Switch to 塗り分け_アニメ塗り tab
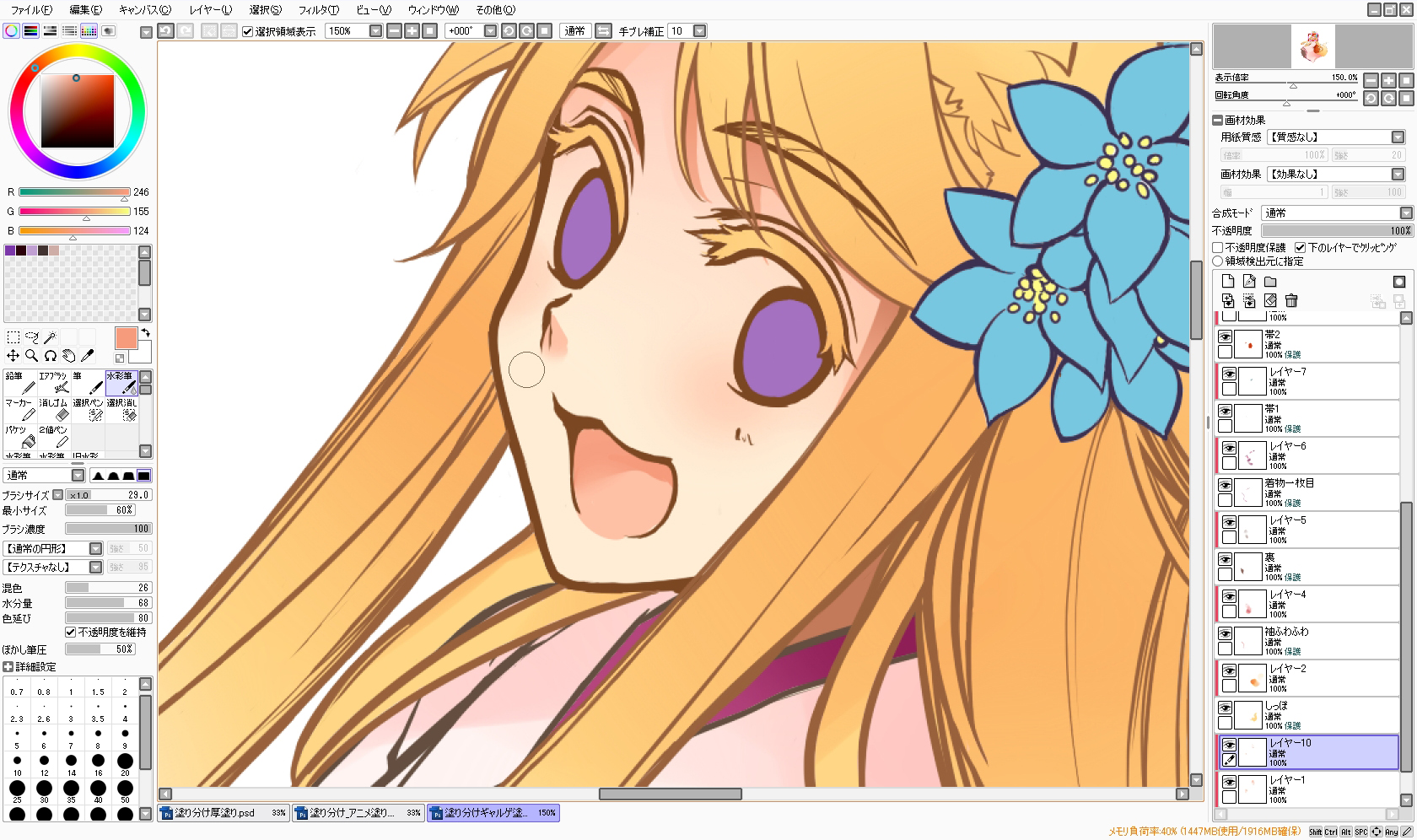 point(358,813)
